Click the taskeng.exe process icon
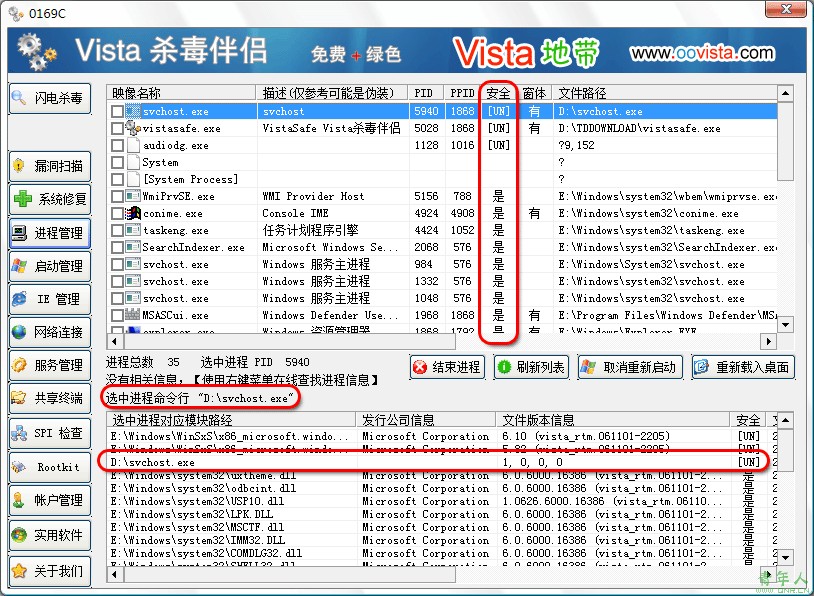The width and height of the screenshot is (814, 596). point(133,230)
